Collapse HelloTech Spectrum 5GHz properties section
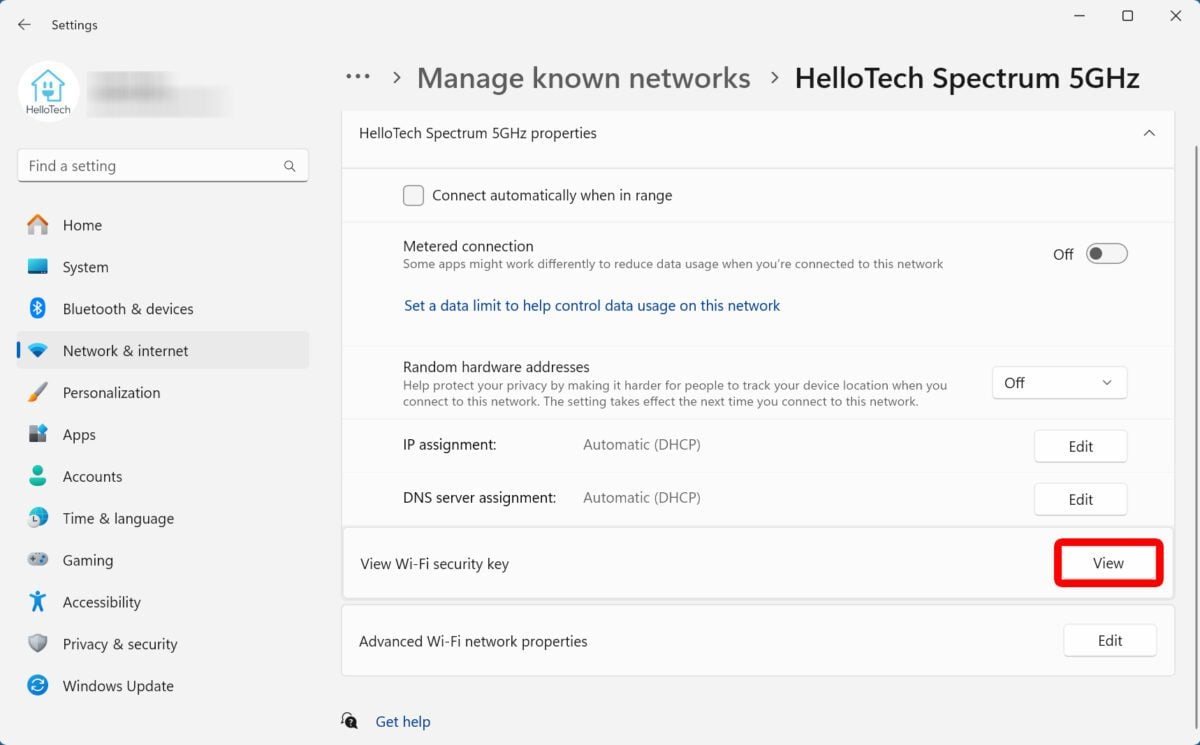Screen dimensions: 1200x745 click(x=1149, y=133)
